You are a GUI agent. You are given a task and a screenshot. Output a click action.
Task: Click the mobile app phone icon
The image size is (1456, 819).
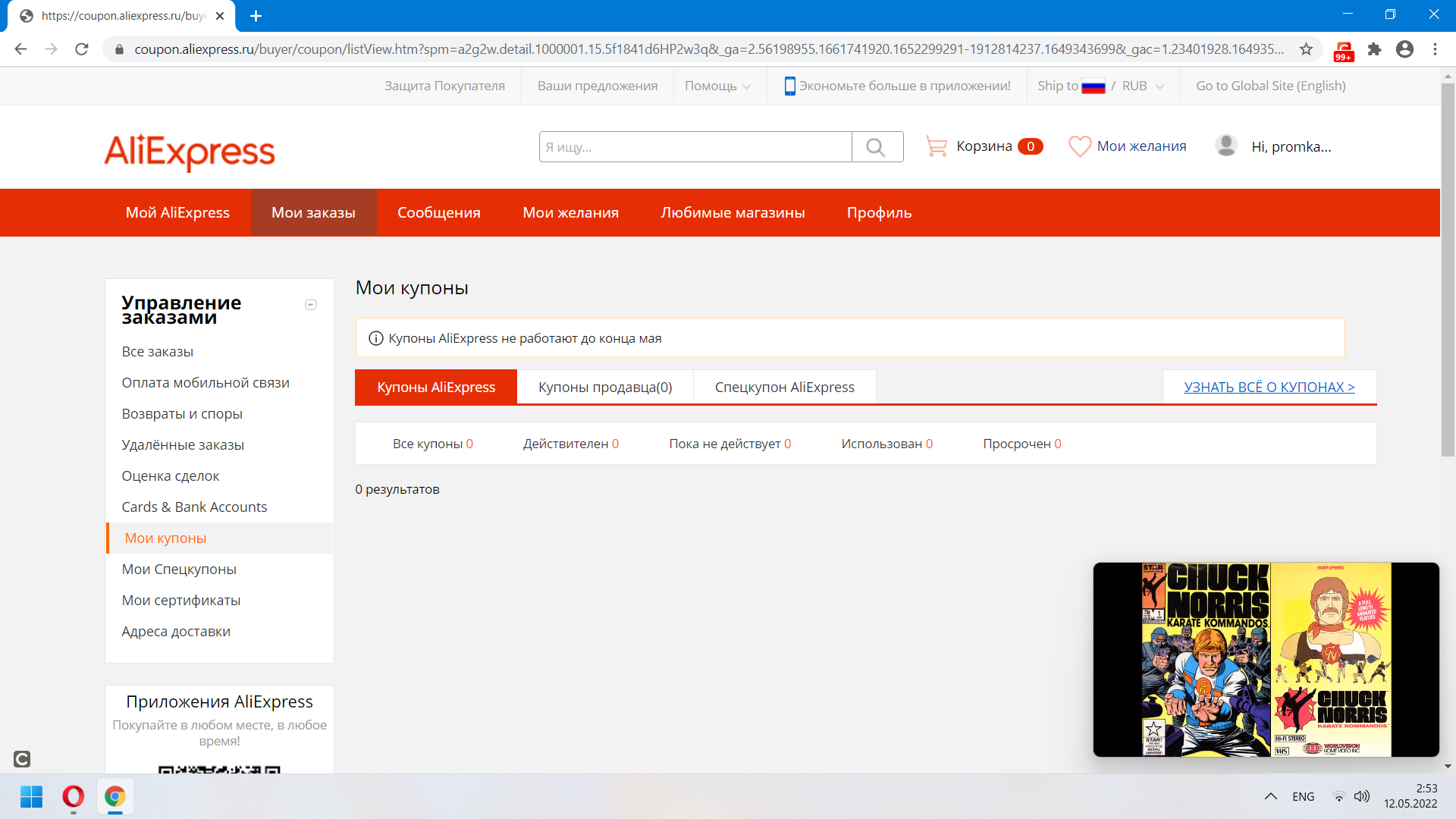pos(789,86)
